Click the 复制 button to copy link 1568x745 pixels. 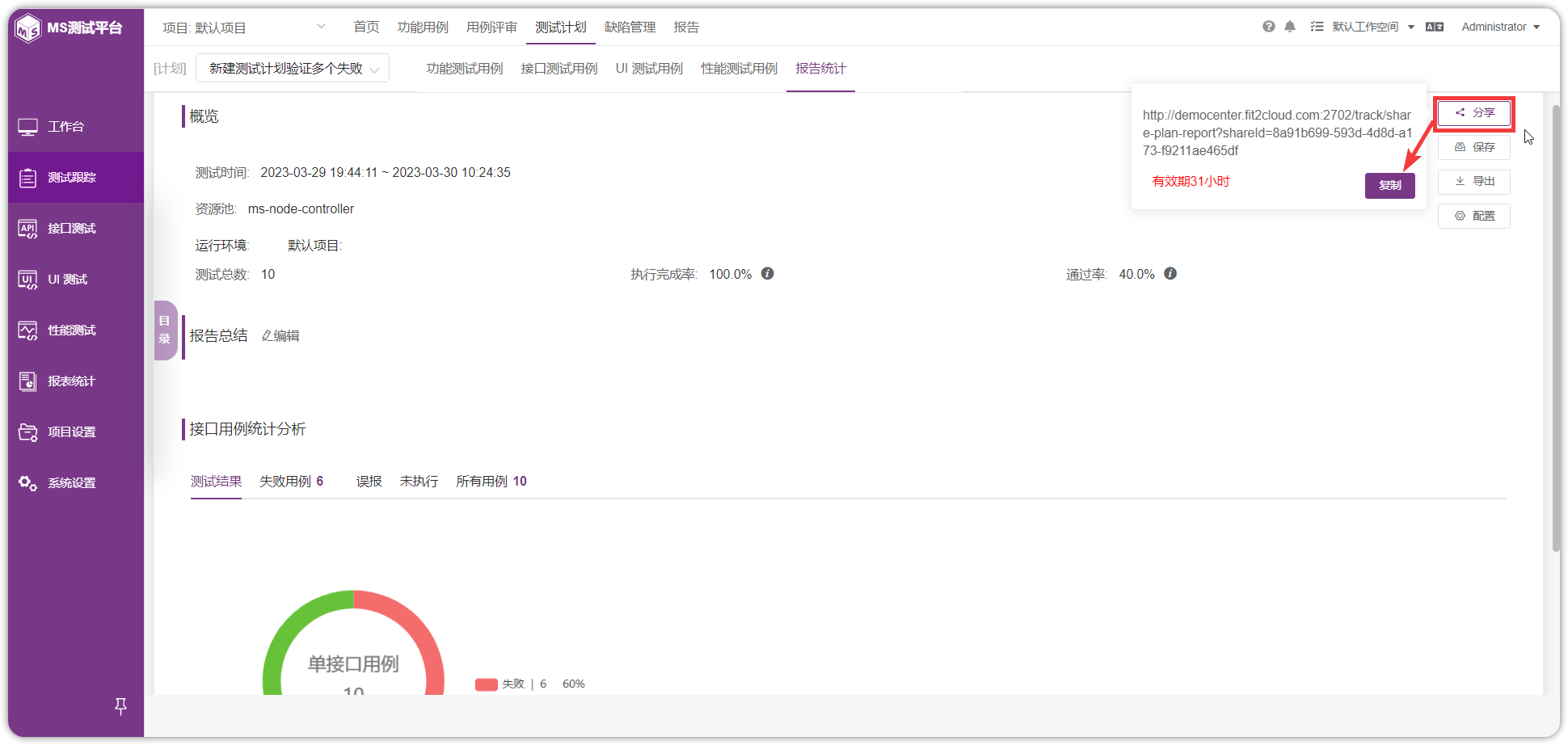coord(1390,186)
